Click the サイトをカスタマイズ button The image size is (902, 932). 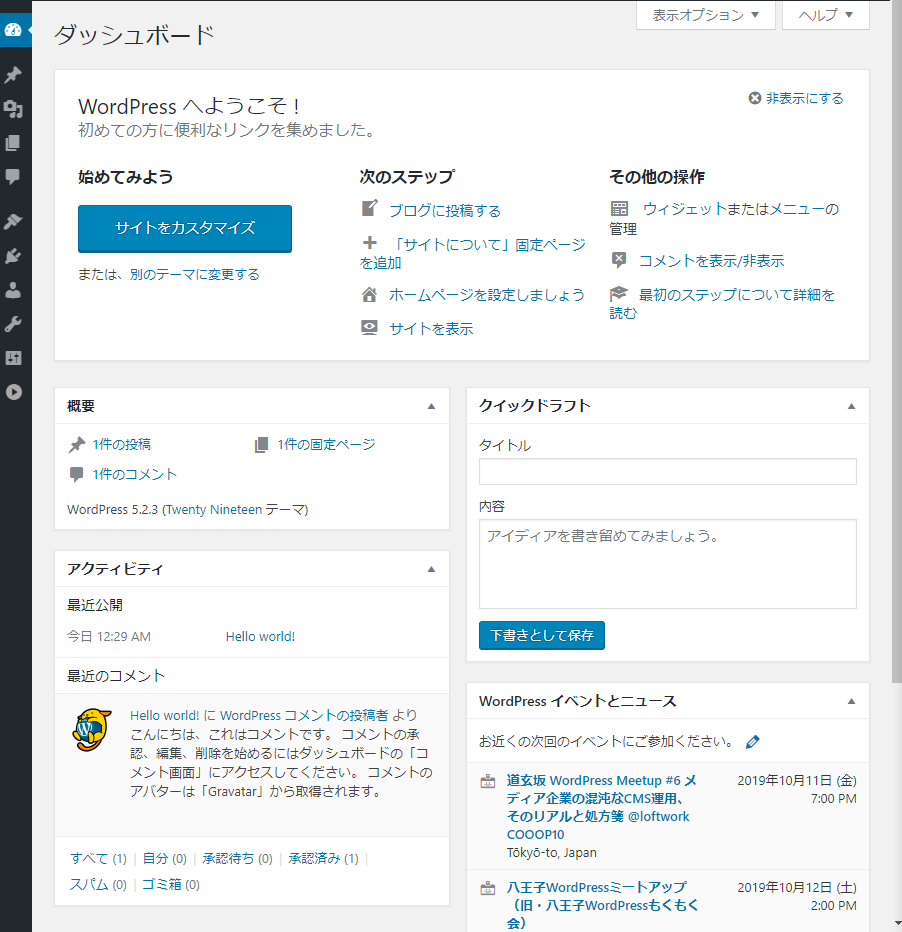[185, 229]
